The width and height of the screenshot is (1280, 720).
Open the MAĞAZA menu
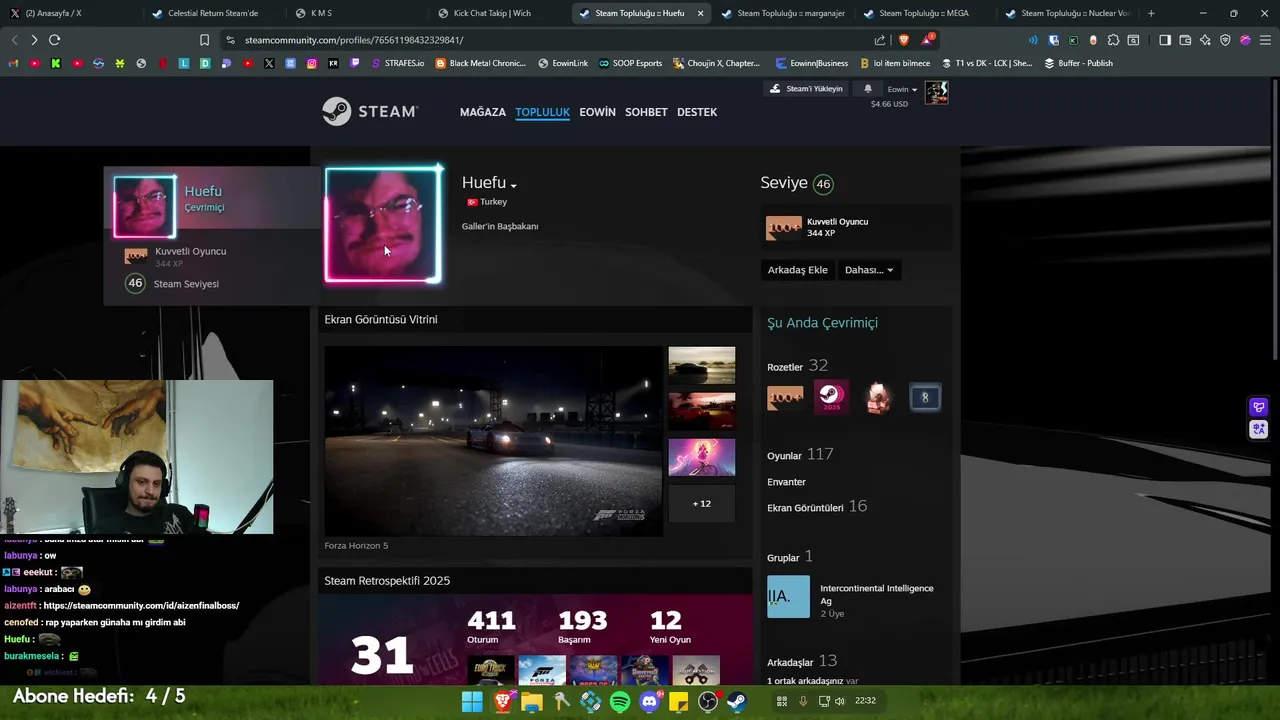tap(483, 112)
